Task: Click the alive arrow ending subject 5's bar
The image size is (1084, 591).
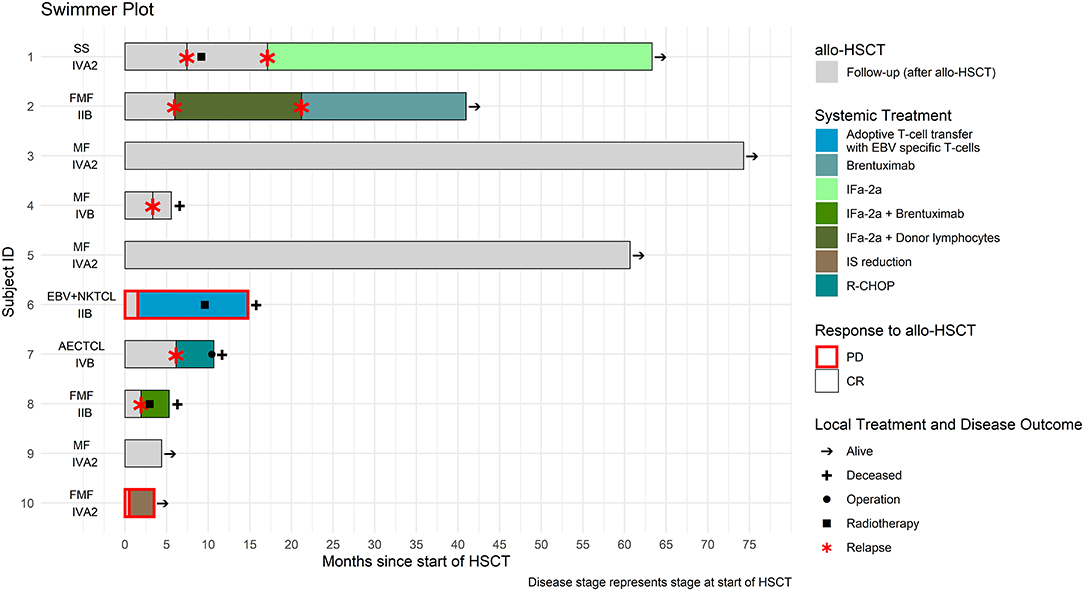Action: (639, 256)
